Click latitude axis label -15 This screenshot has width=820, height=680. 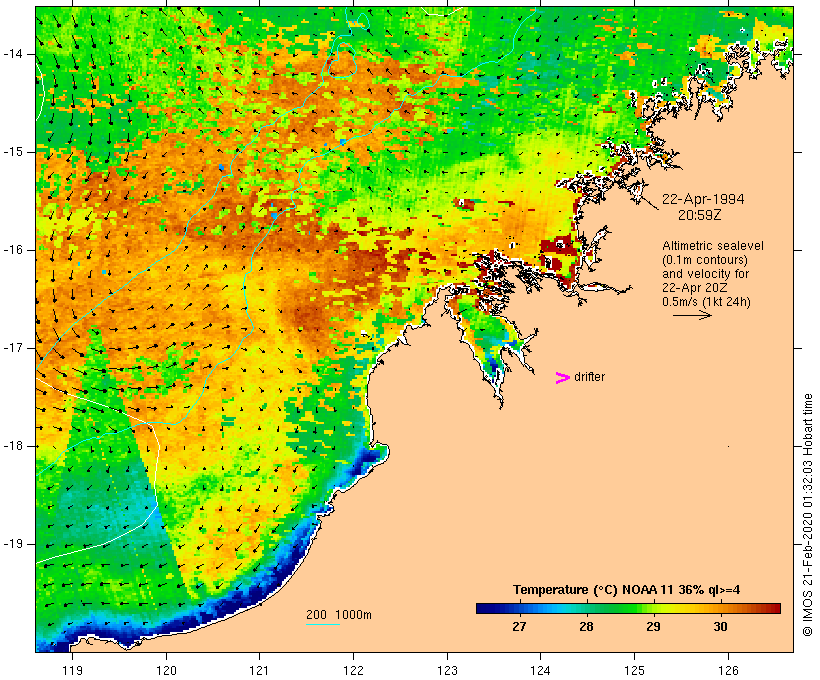[13, 152]
